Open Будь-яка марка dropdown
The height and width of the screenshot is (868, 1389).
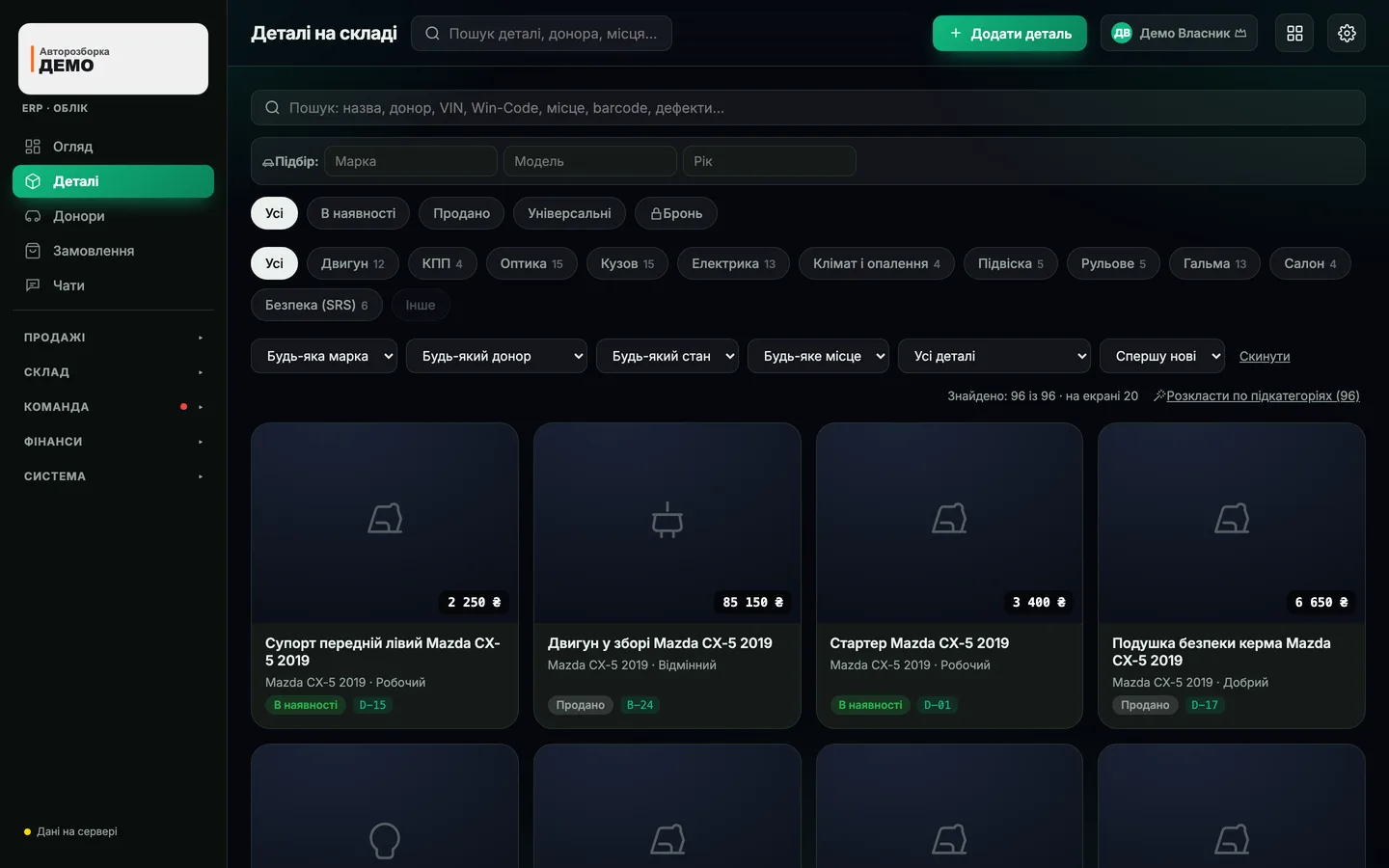[x=324, y=356]
